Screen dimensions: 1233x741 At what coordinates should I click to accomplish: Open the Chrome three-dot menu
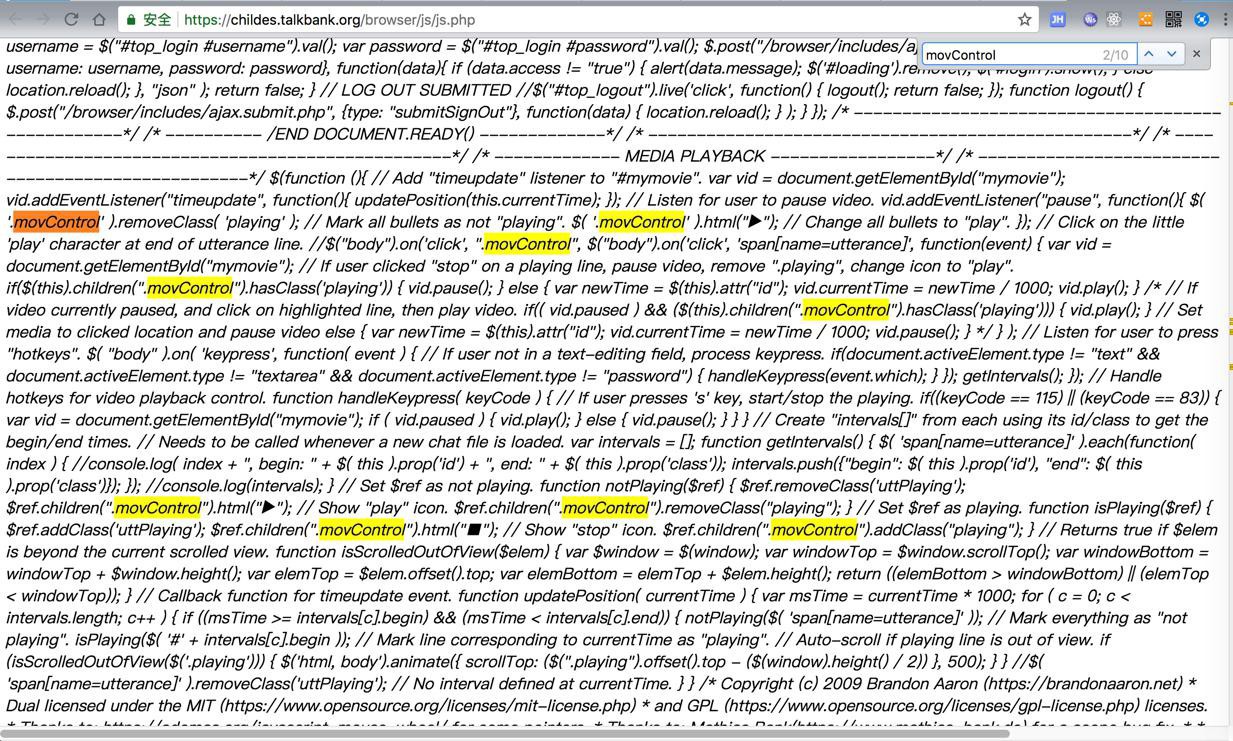pos(1225,19)
